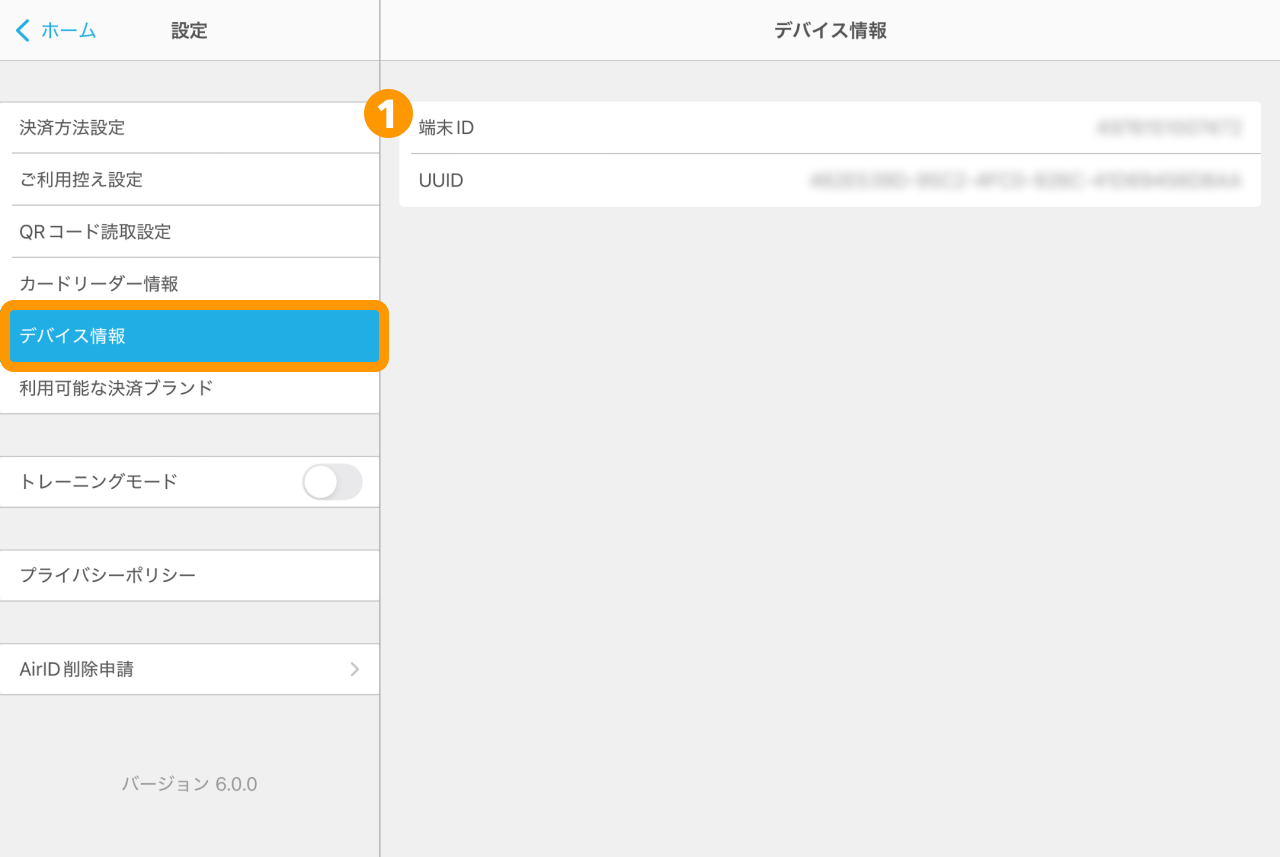Image resolution: width=1280 pixels, height=857 pixels.
Task: Click the AirID削除申請 label
Action: [x=77, y=669]
